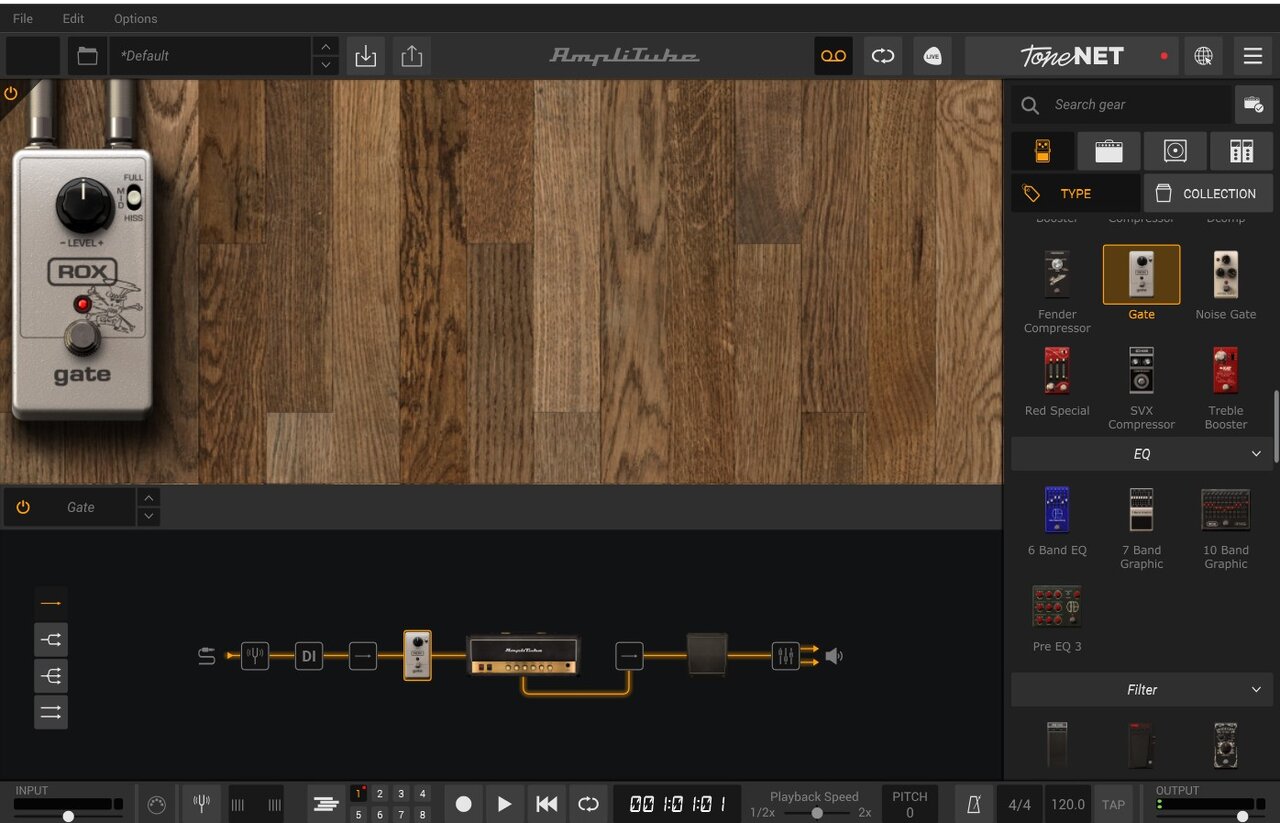
Task: Toggle the Gate pedal power button
Action: 23,508
